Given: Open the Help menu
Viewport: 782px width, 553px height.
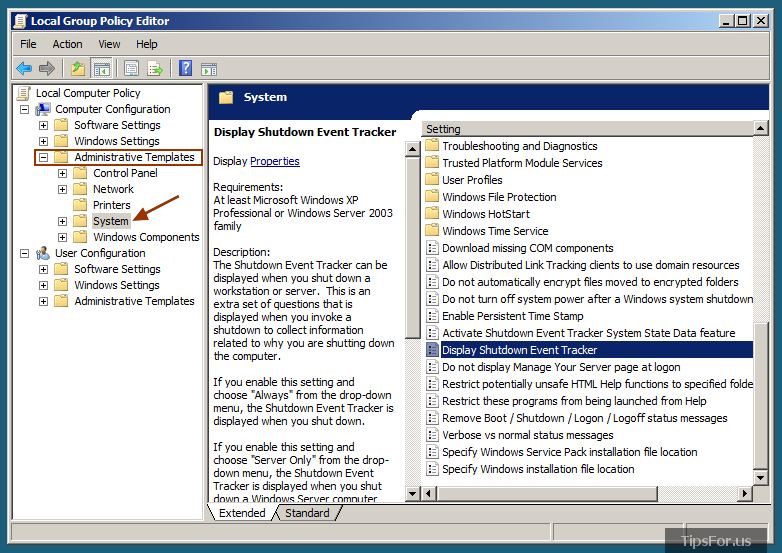Looking at the screenshot, I should 147,44.
